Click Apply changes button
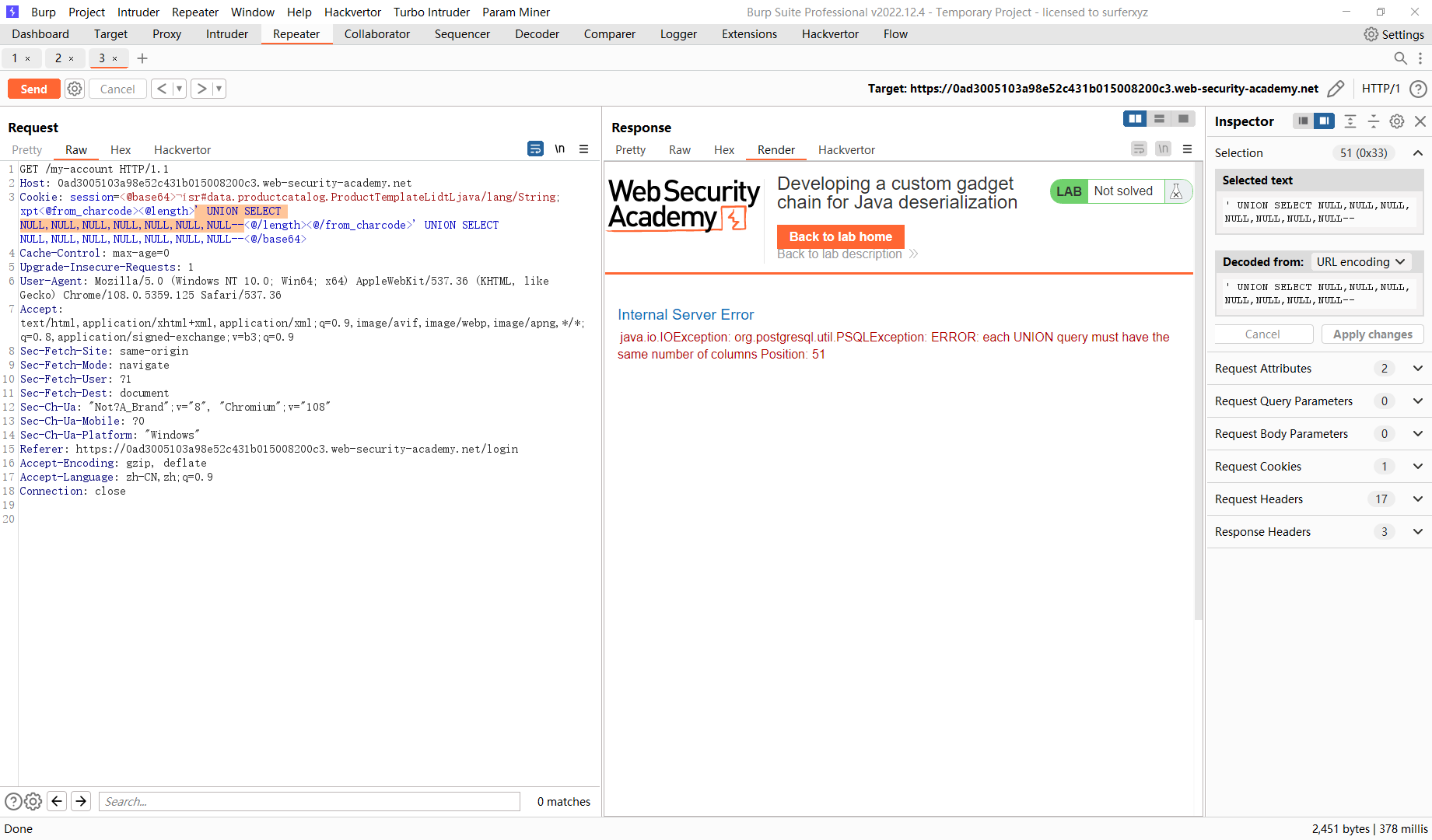This screenshot has width=1432, height=840. tap(1372, 334)
